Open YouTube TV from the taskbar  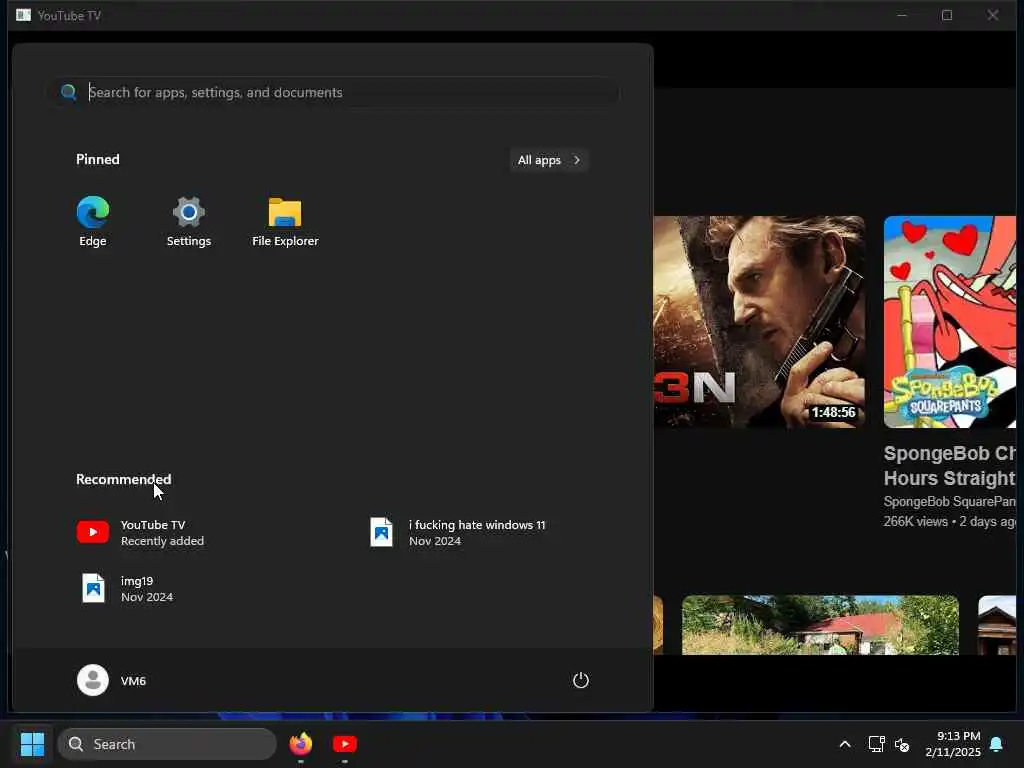[345, 744]
